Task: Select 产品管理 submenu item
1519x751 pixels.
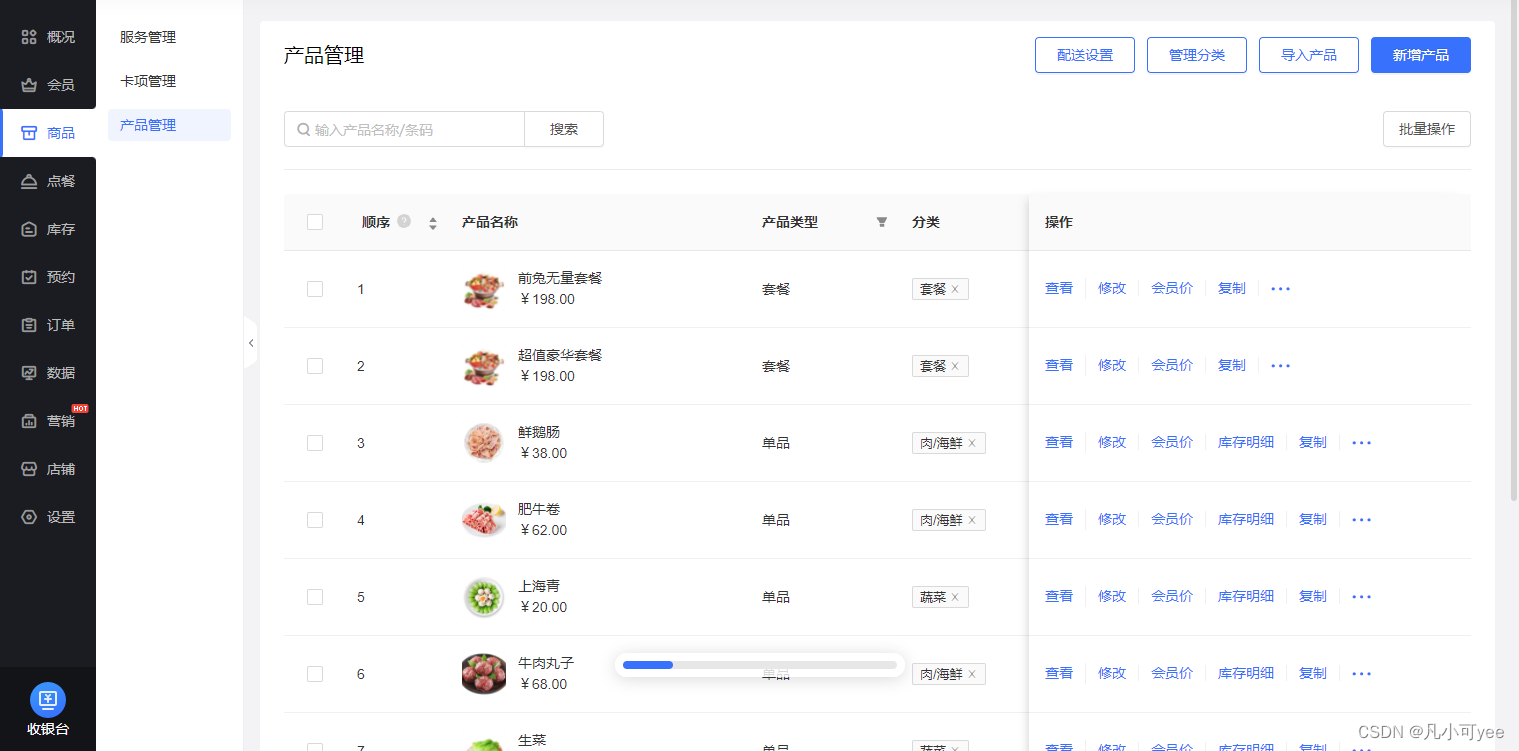Action: pyautogui.click(x=169, y=125)
